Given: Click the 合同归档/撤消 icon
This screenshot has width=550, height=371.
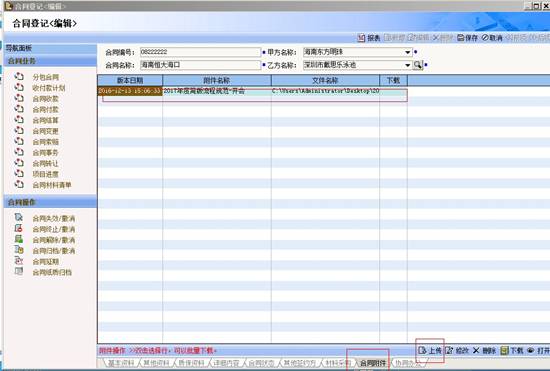Looking at the screenshot, I should tap(19, 250).
